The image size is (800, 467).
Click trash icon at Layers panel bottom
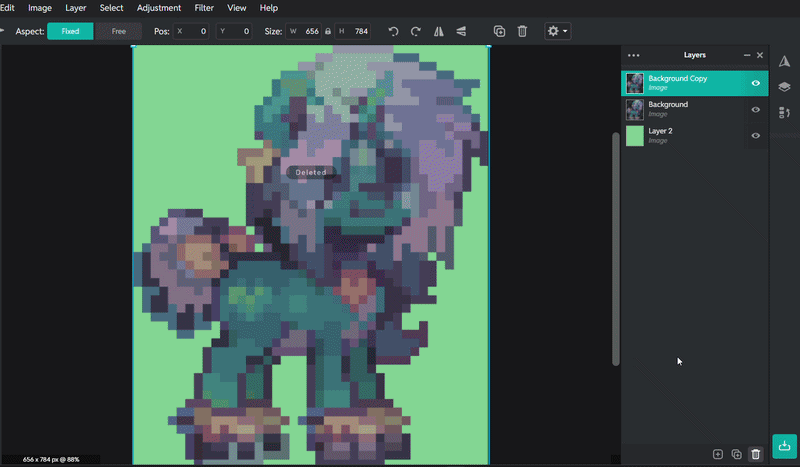(x=756, y=454)
